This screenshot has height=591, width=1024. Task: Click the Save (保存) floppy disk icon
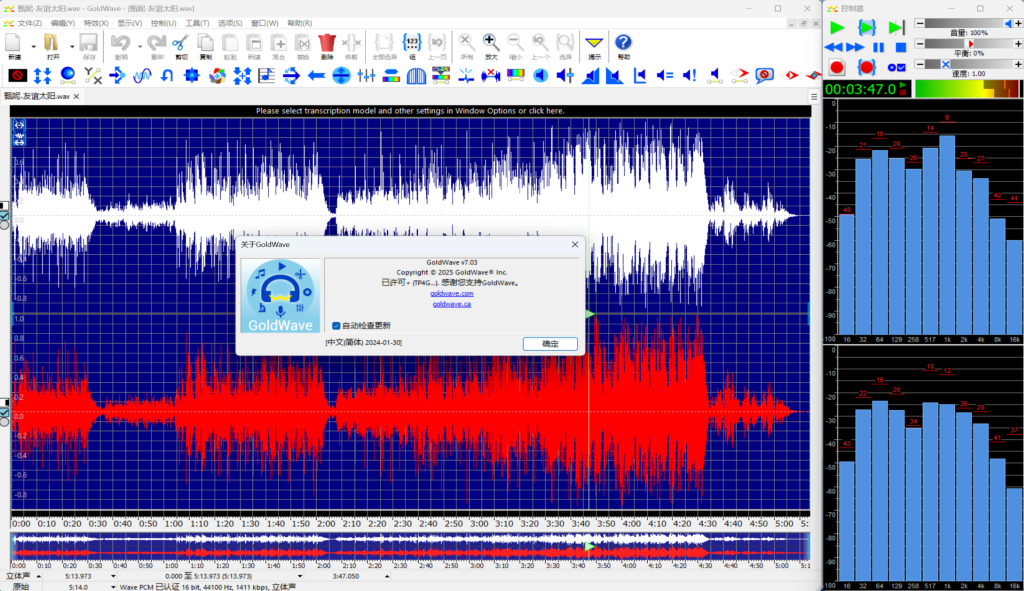coord(89,42)
